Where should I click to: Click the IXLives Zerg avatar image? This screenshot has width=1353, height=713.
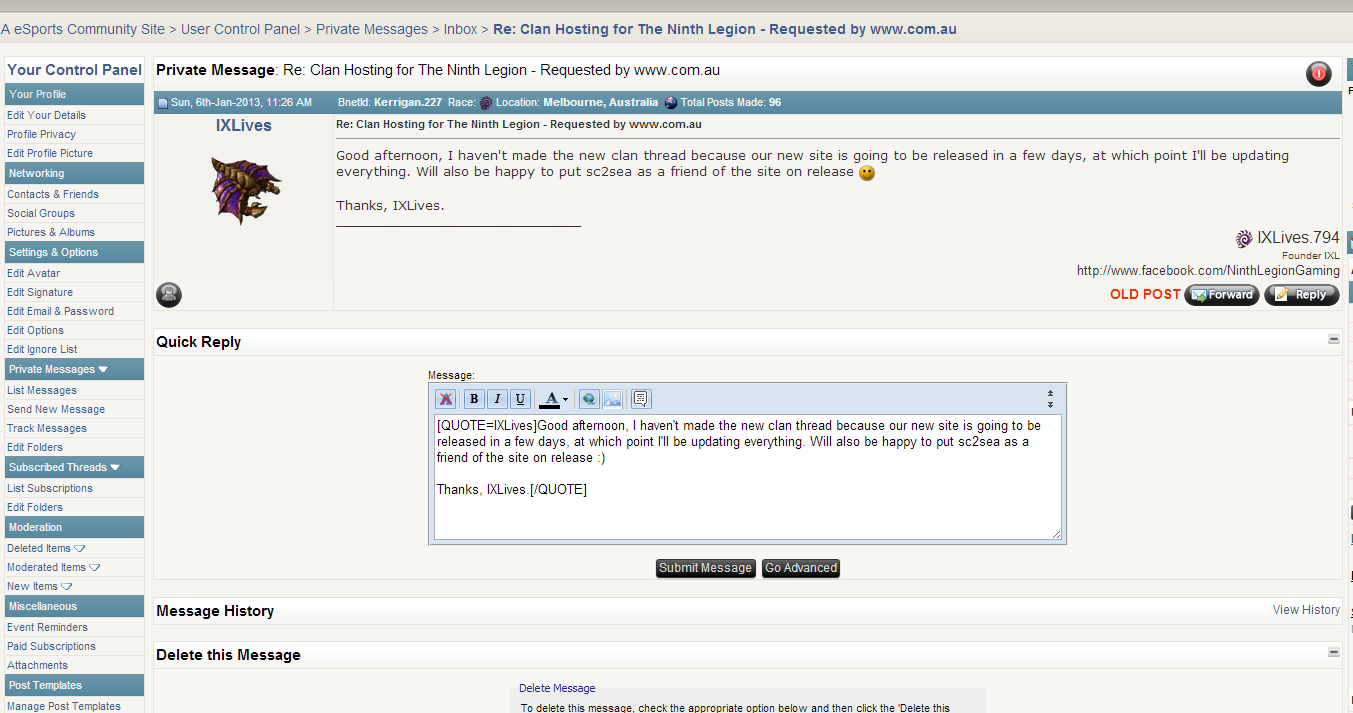[245, 188]
